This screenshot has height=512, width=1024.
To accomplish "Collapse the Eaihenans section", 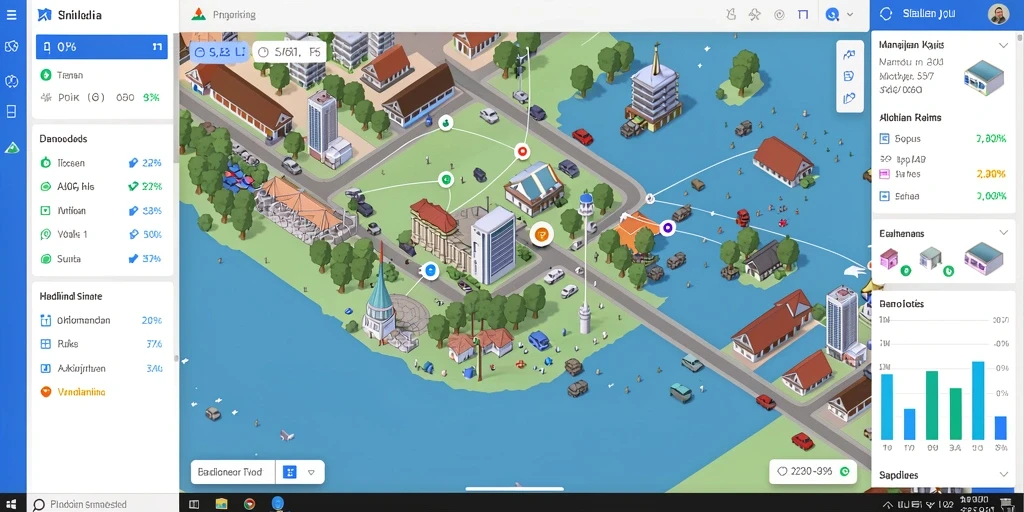I will click(x=1003, y=232).
